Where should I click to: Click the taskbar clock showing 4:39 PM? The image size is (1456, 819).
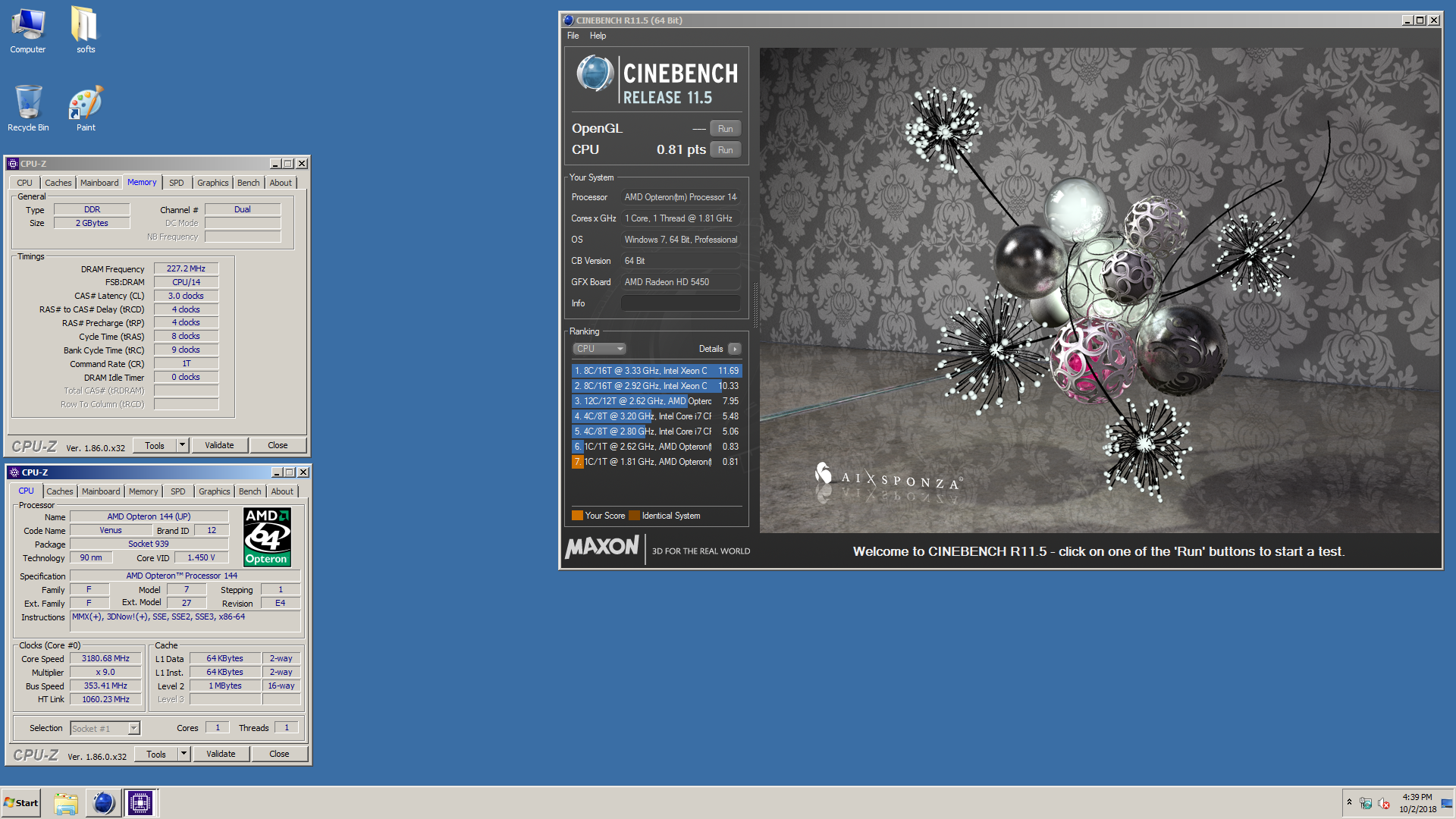coord(1417,803)
